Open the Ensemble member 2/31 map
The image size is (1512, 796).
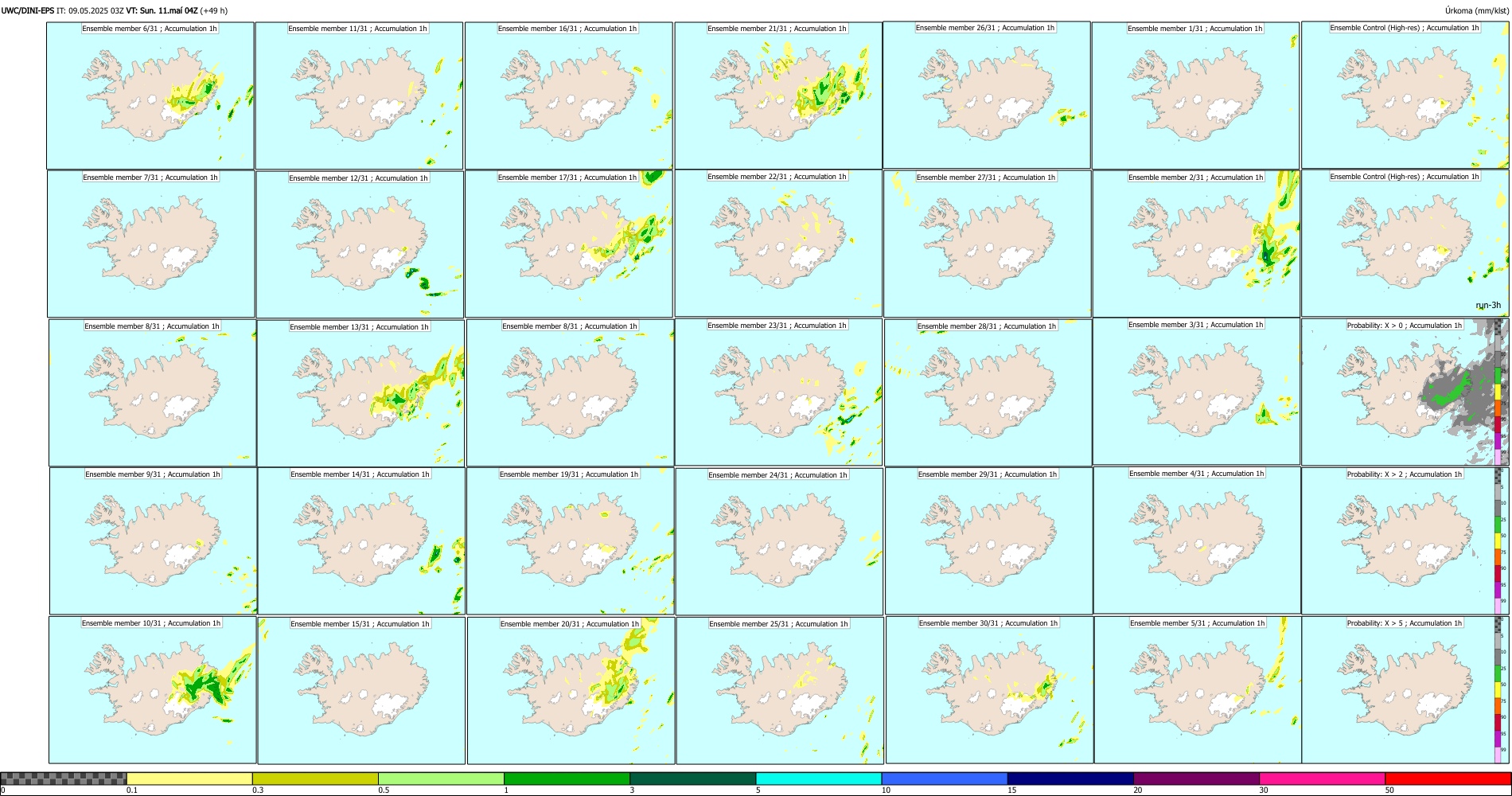pos(1196,244)
